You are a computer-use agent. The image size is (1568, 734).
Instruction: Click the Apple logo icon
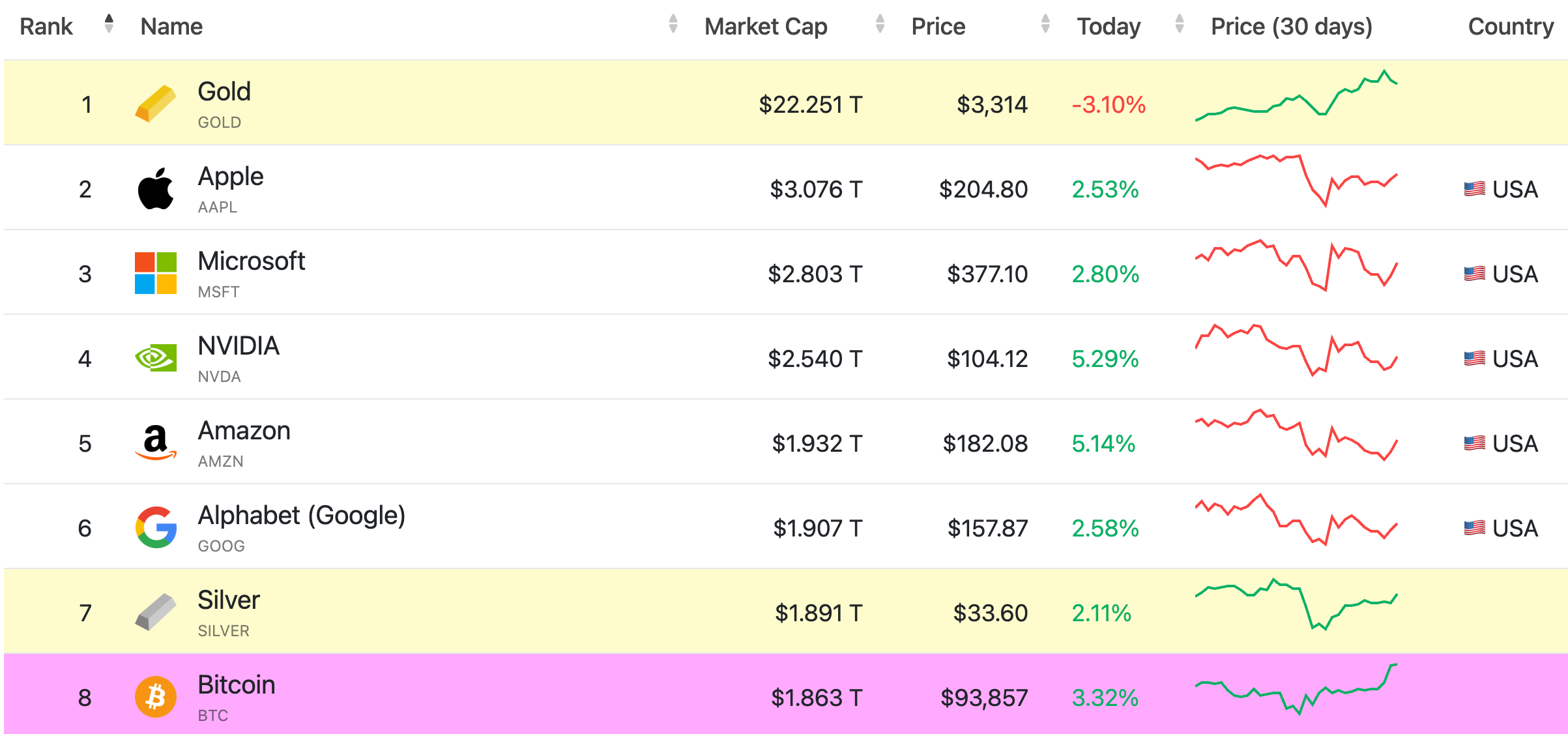(155, 189)
